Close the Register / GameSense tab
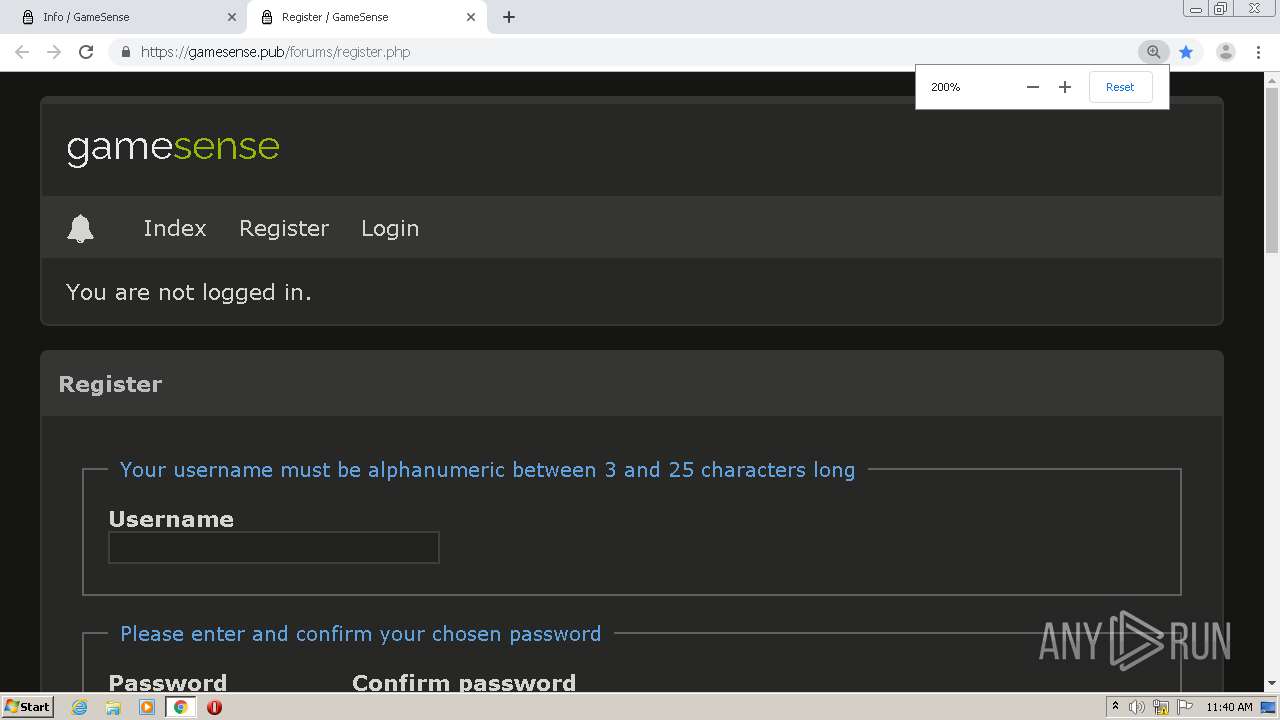This screenshot has width=1280, height=720. [x=471, y=17]
